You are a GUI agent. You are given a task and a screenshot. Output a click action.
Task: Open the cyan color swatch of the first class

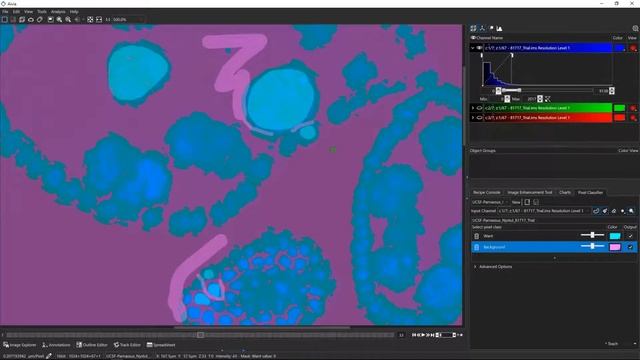tap(615, 236)
